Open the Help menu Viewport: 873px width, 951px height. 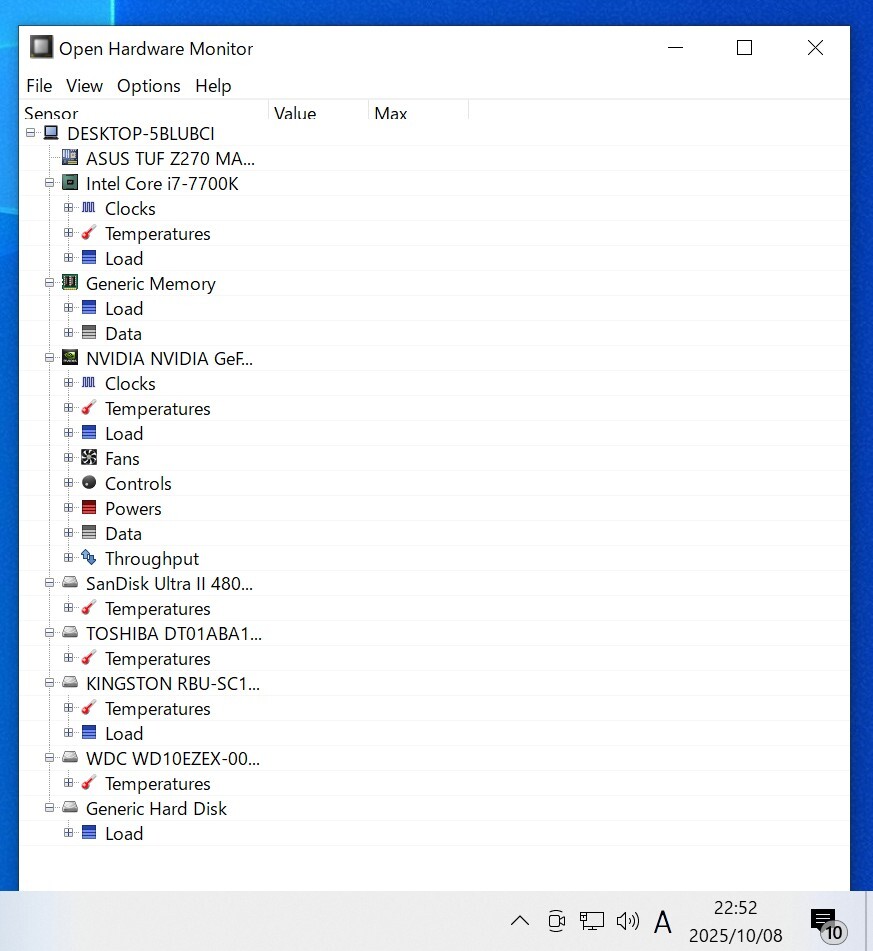click(213, 86)
